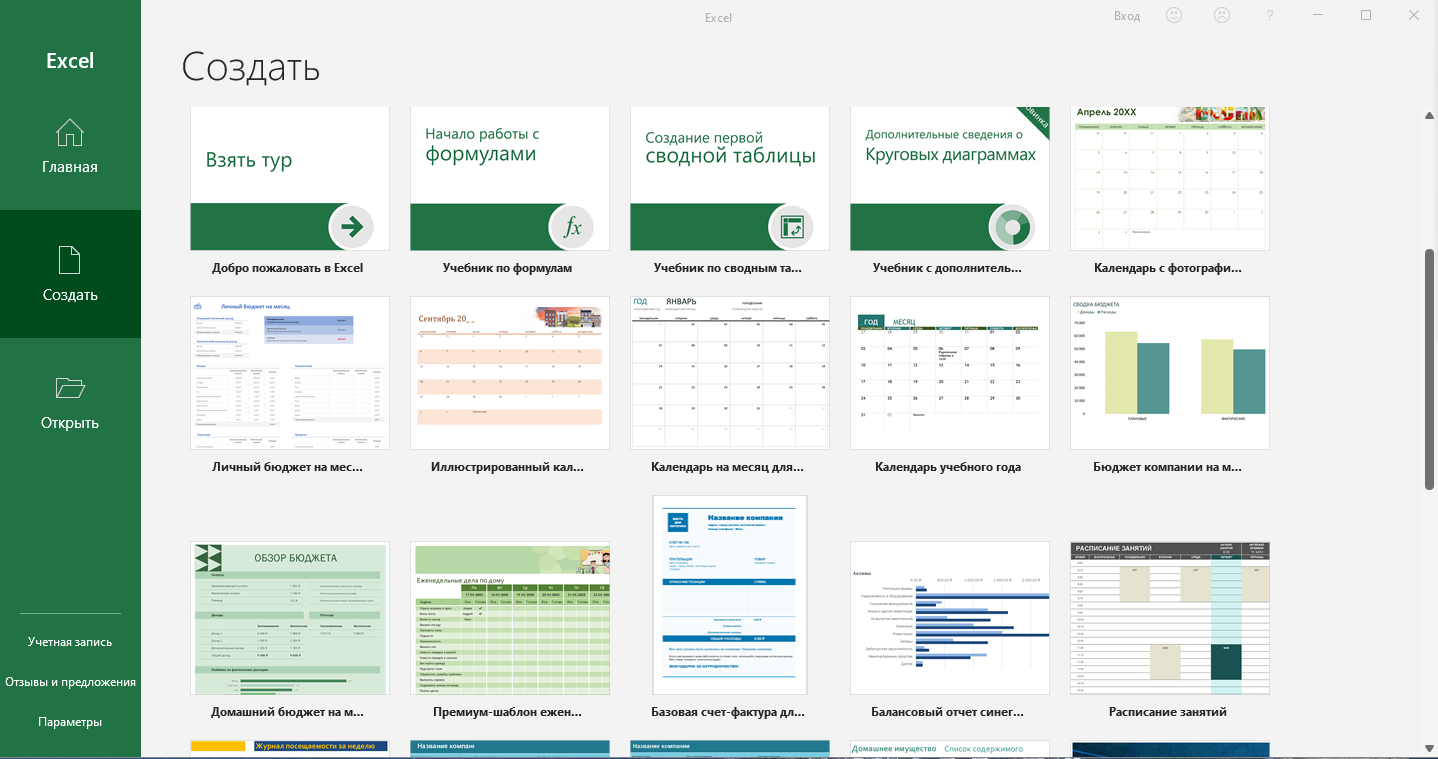
Task: Open the Личный бюджет на месяц template
Action: [289, 372]
